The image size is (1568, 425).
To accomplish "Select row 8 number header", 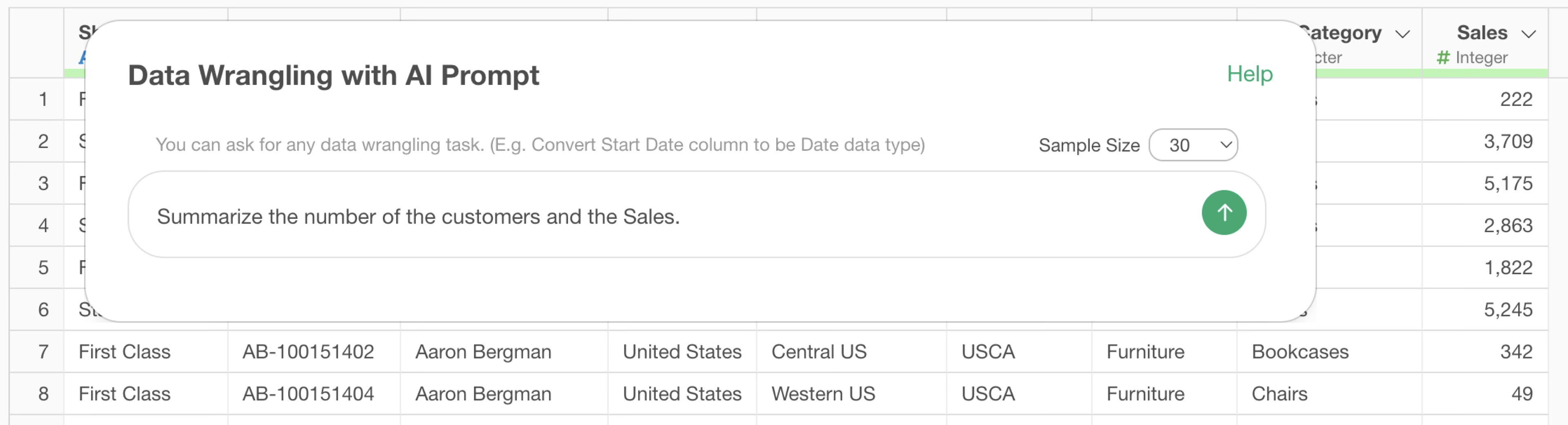I will tap(42, 394).
